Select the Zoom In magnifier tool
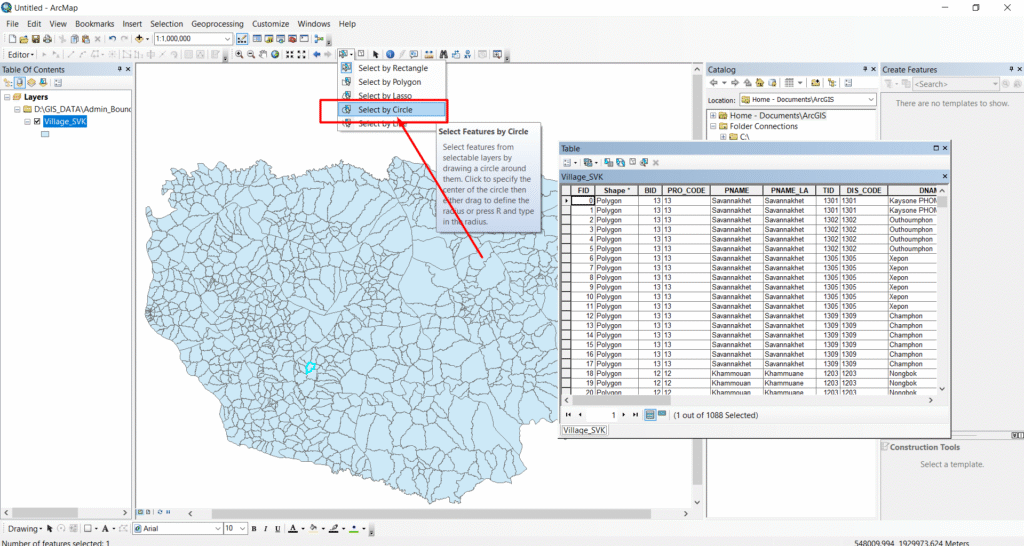 [239, 55]
